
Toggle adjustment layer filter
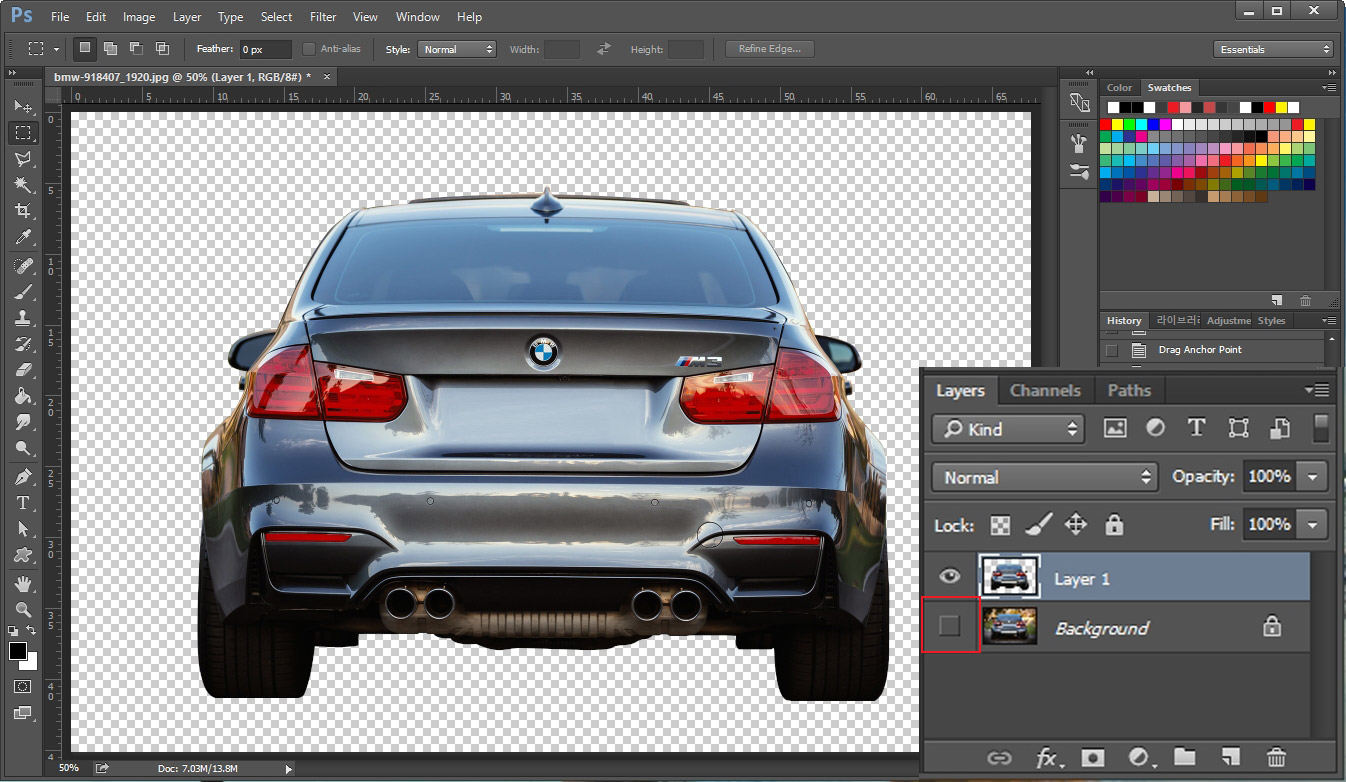[x=1155, y=428]
